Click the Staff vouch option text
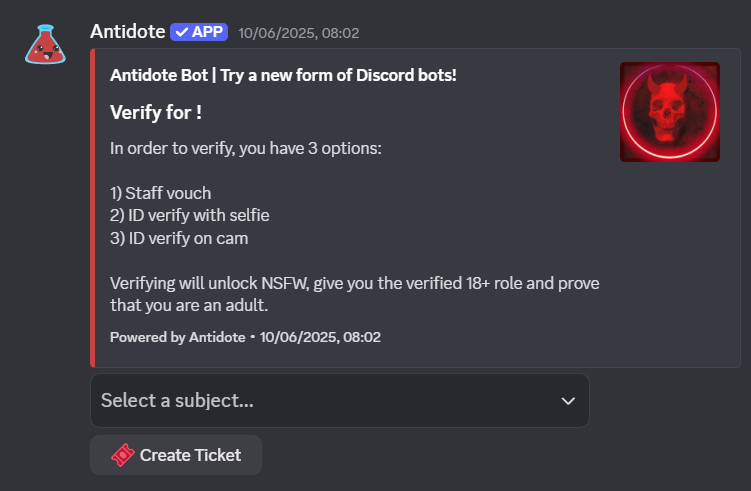 (x=160, y=193)
